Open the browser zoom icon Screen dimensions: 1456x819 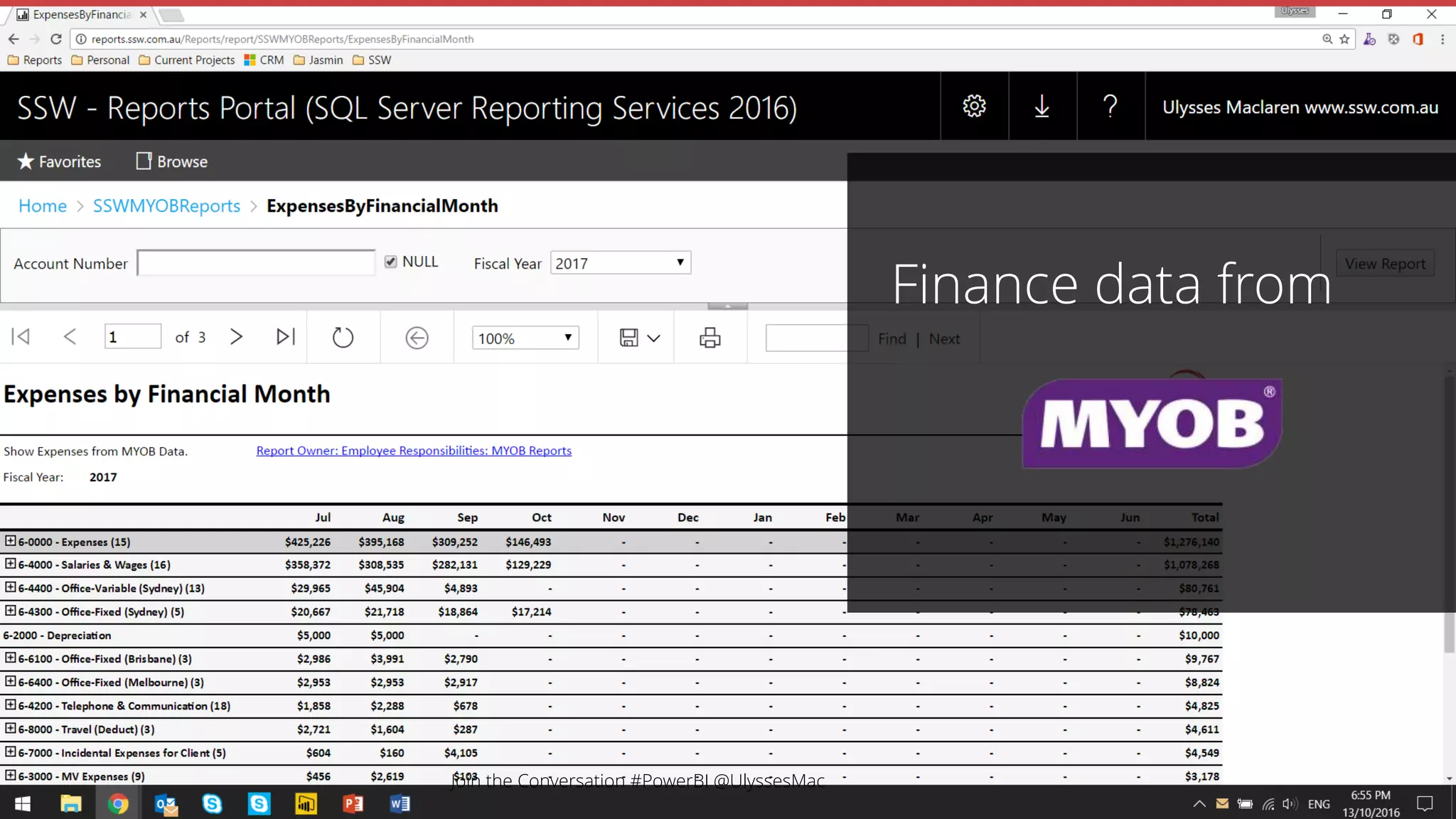pos(1327,39)
